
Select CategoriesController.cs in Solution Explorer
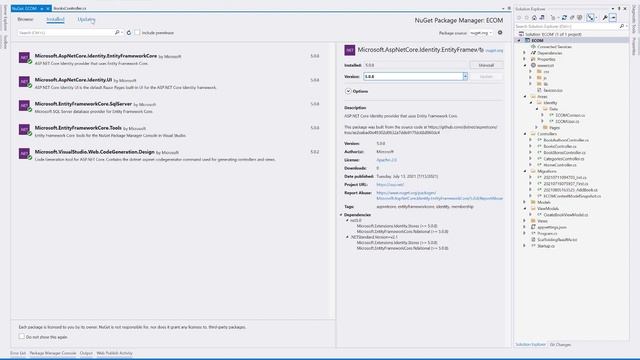564,159
